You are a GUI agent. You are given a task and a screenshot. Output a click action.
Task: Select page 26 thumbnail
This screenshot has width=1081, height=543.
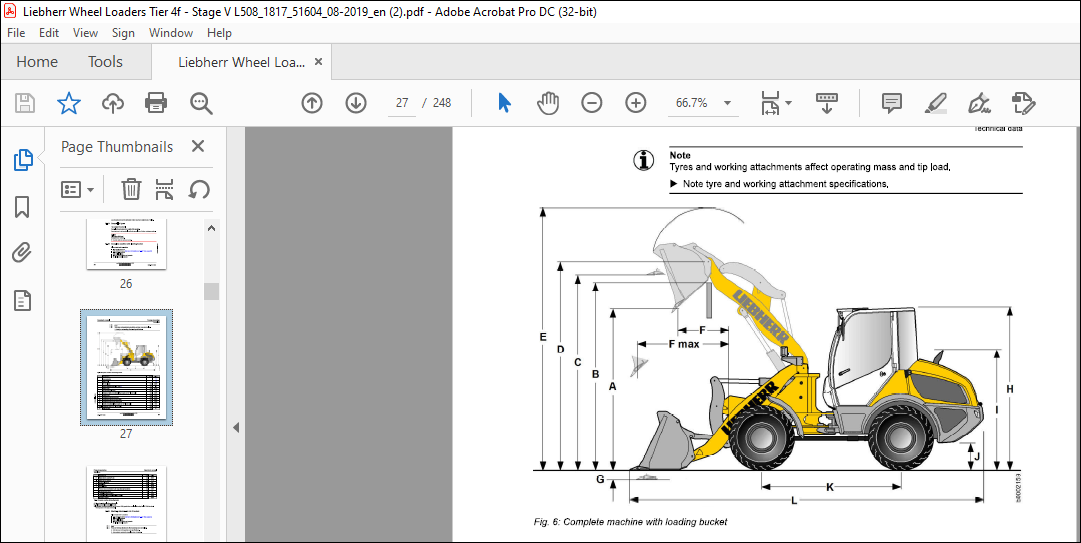[x=126, y=244]
